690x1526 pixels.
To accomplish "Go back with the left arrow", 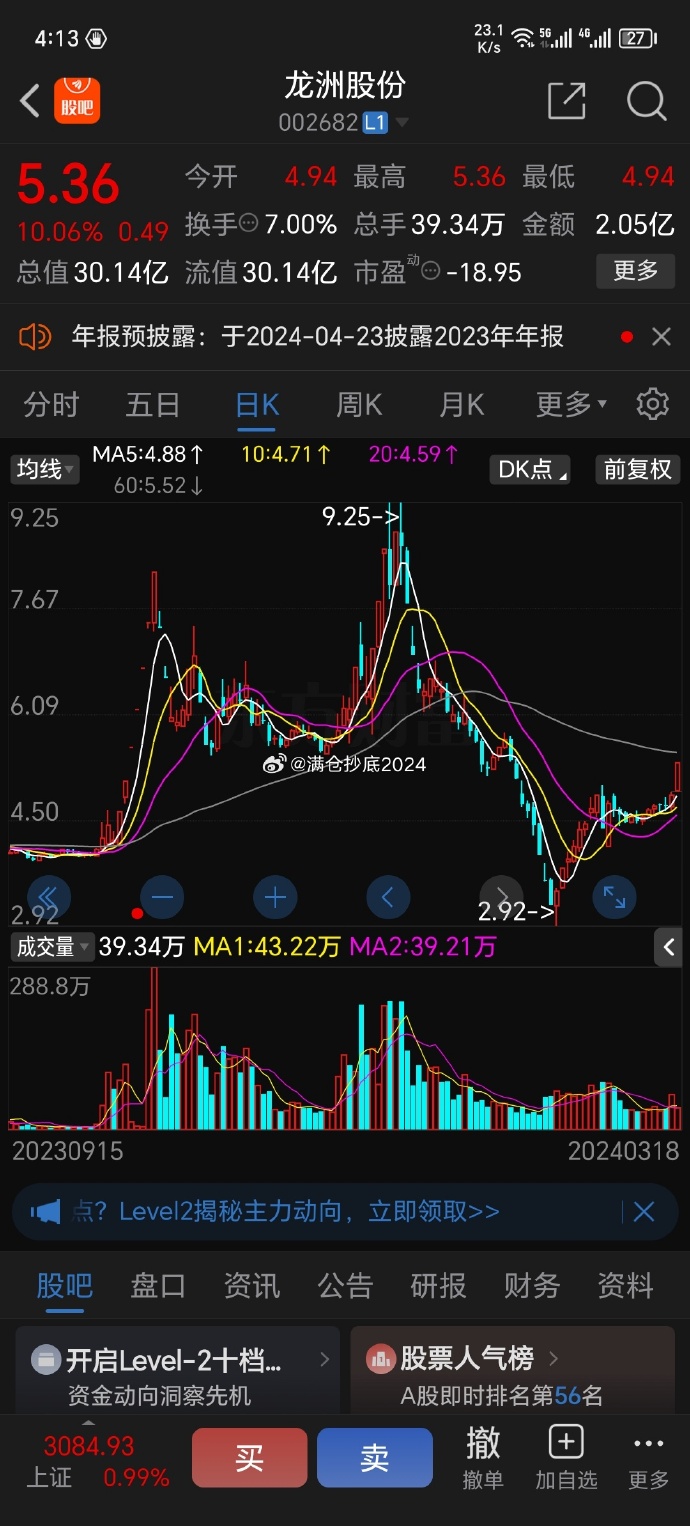I will (30, 101).
